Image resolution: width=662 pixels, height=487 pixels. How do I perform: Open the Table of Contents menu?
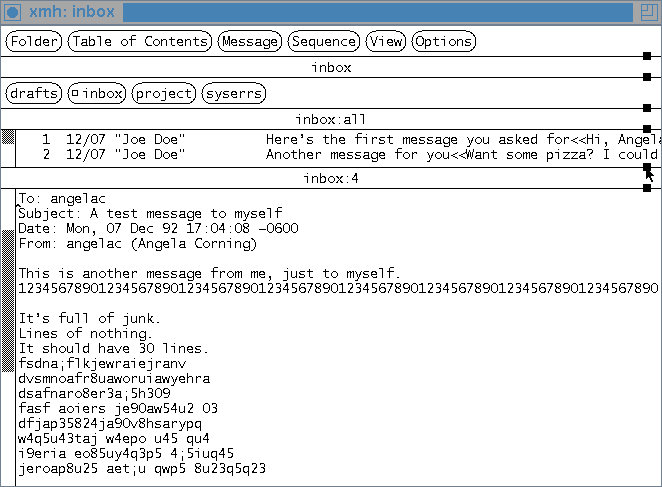140,41
